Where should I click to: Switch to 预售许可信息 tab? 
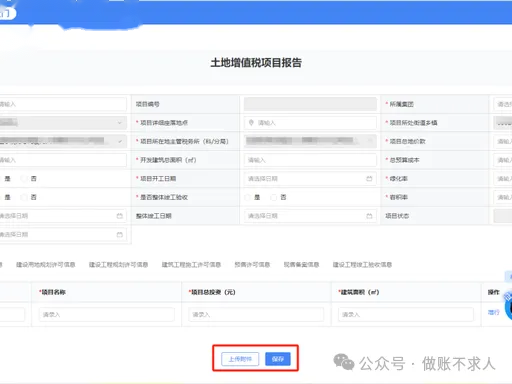(x=252, y=265)
